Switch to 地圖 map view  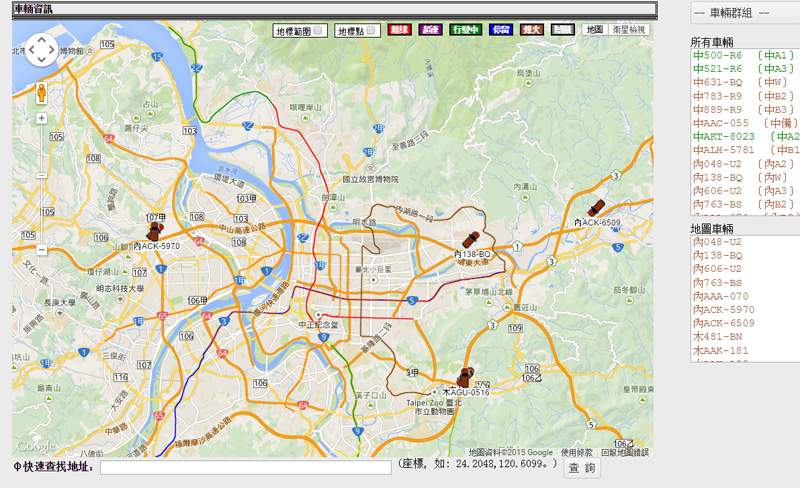click(595, 30)
